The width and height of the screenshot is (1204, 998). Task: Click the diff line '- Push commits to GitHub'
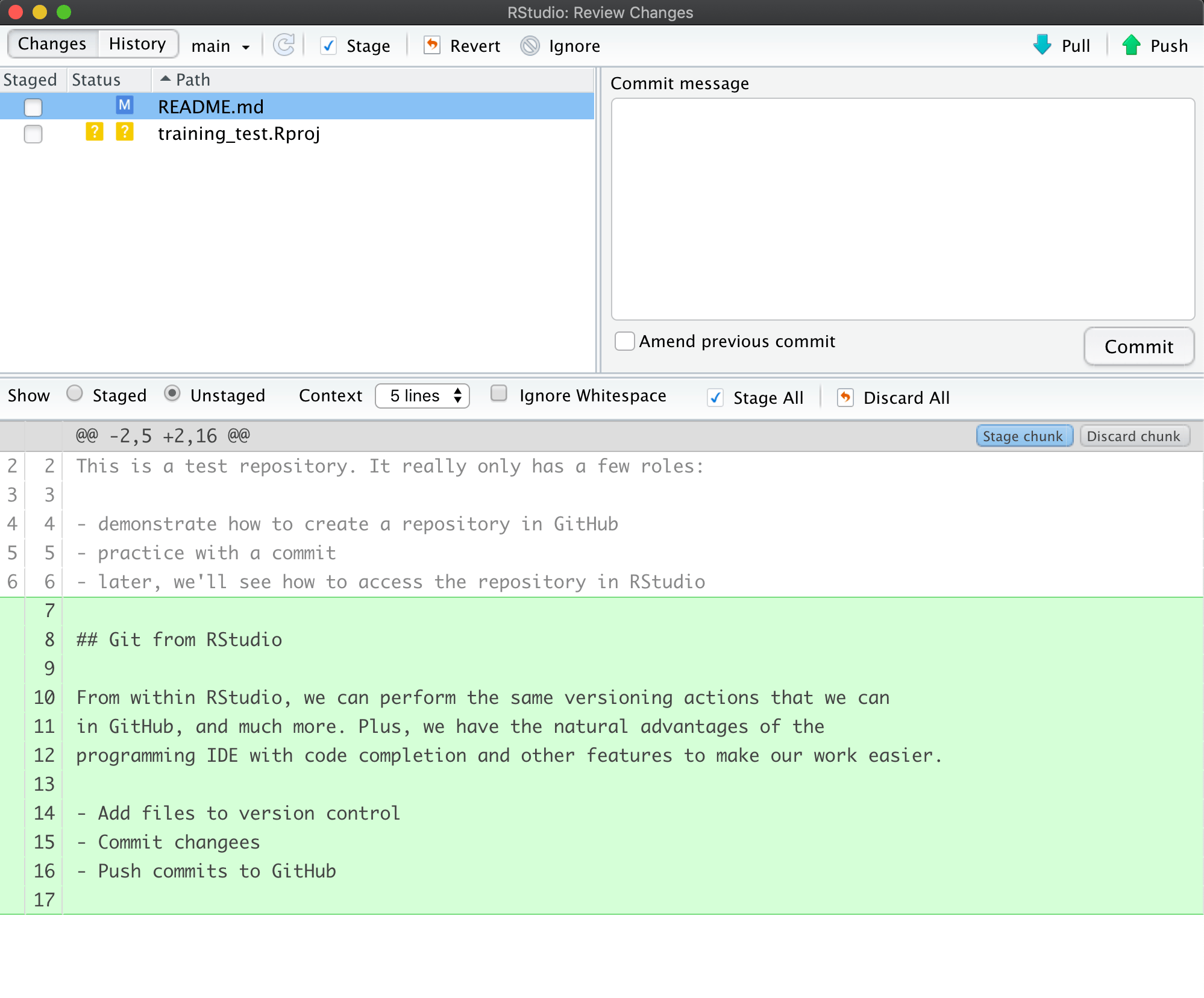206,871
